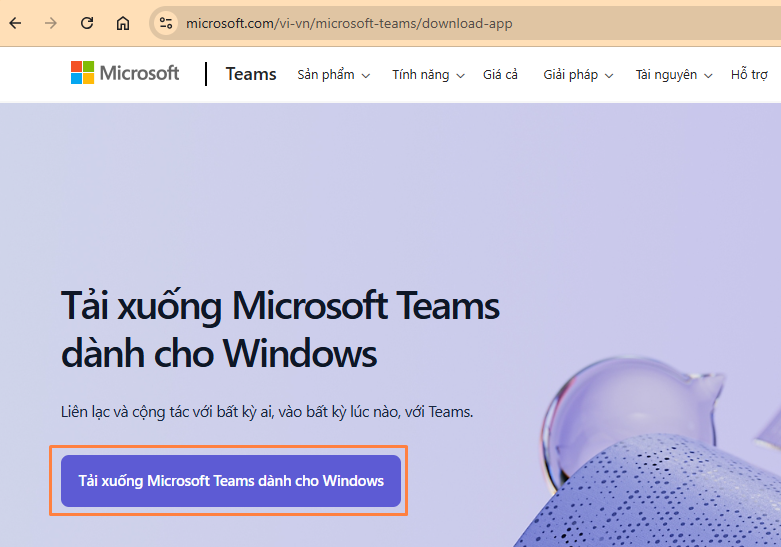The height and width of the screenshot is (547, 781).
Task: Open the Teams product home link
Action: [x=251, y=74]
